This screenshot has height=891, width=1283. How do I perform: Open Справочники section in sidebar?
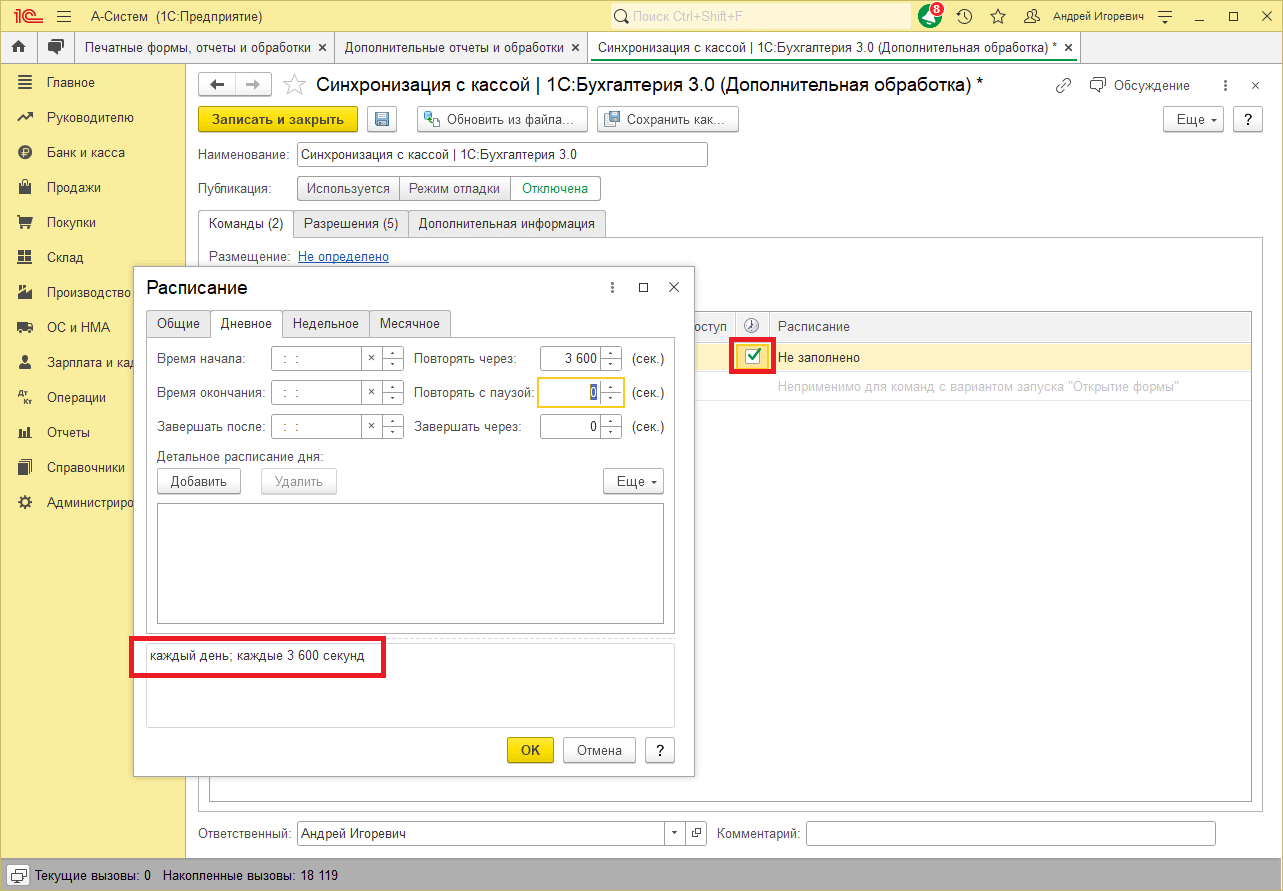[x=86, y=467]
